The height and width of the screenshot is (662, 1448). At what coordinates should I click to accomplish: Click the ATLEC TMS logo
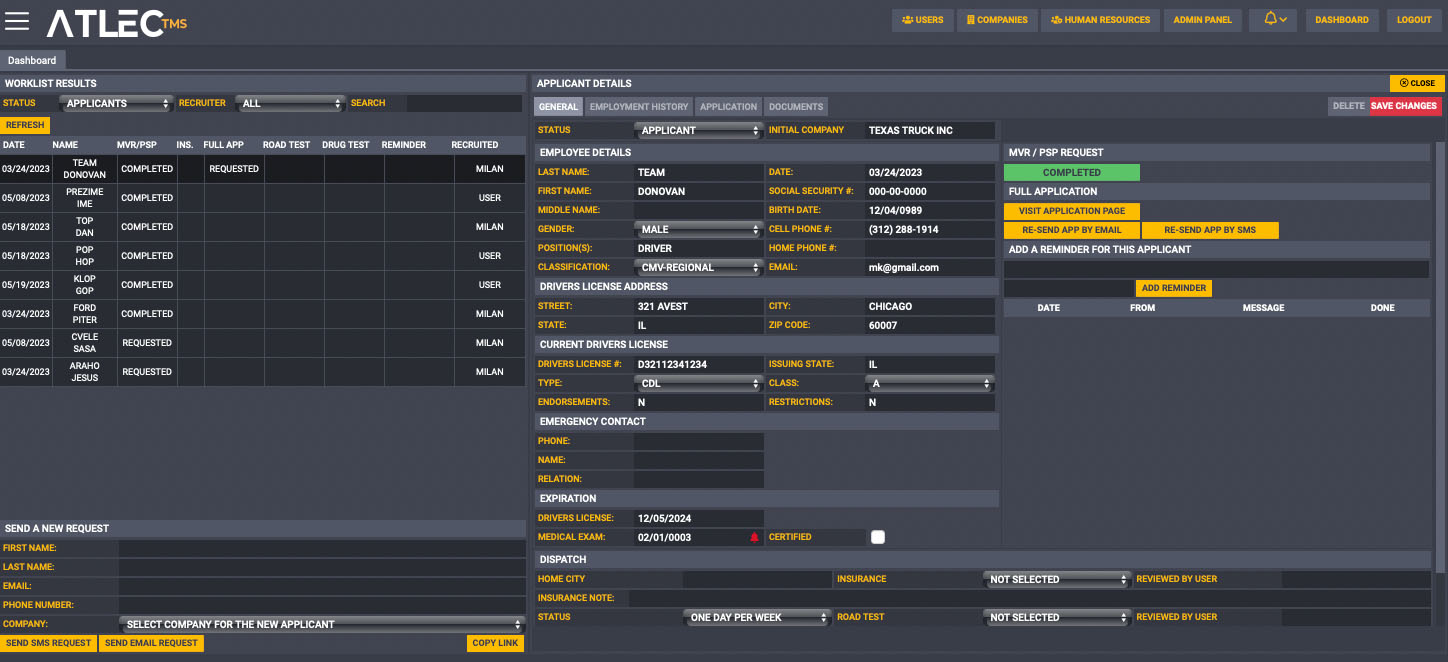tap(116, 22)
